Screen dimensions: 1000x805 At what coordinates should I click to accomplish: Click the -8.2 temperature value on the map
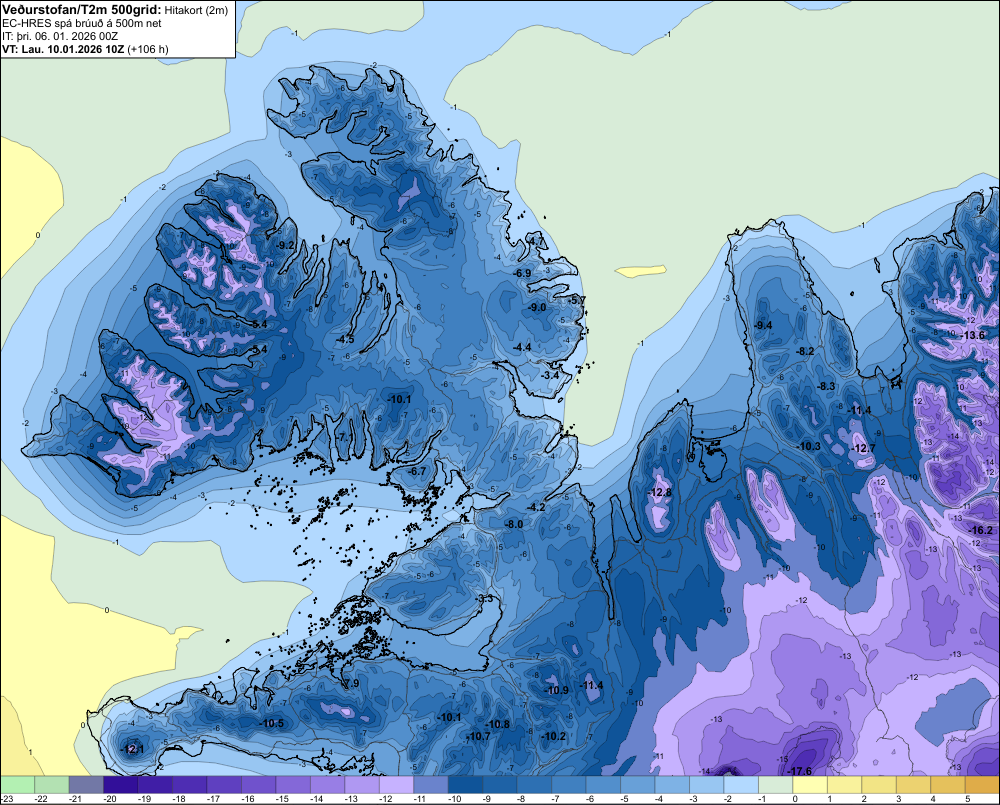coord(805,351)
